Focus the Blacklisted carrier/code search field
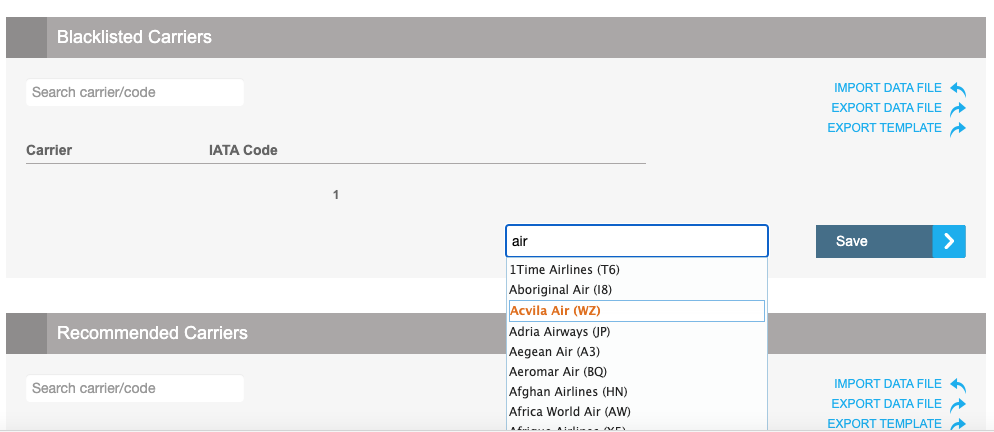The width and height of the screenshot is (994, 432). pyautogui.click(x=135, y=92)
